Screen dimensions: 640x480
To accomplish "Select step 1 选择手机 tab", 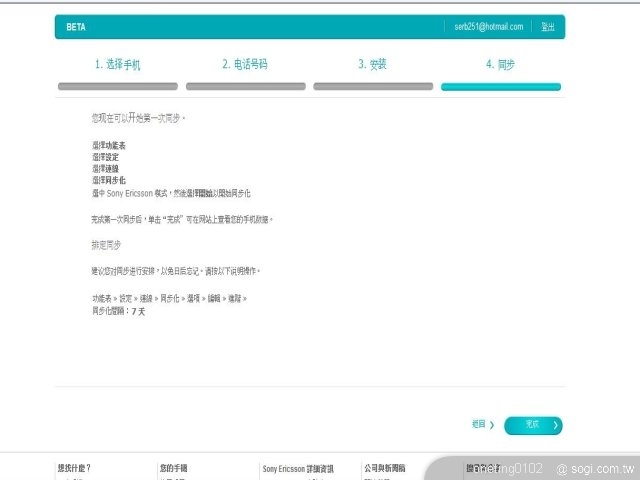I will coord(118,64).
